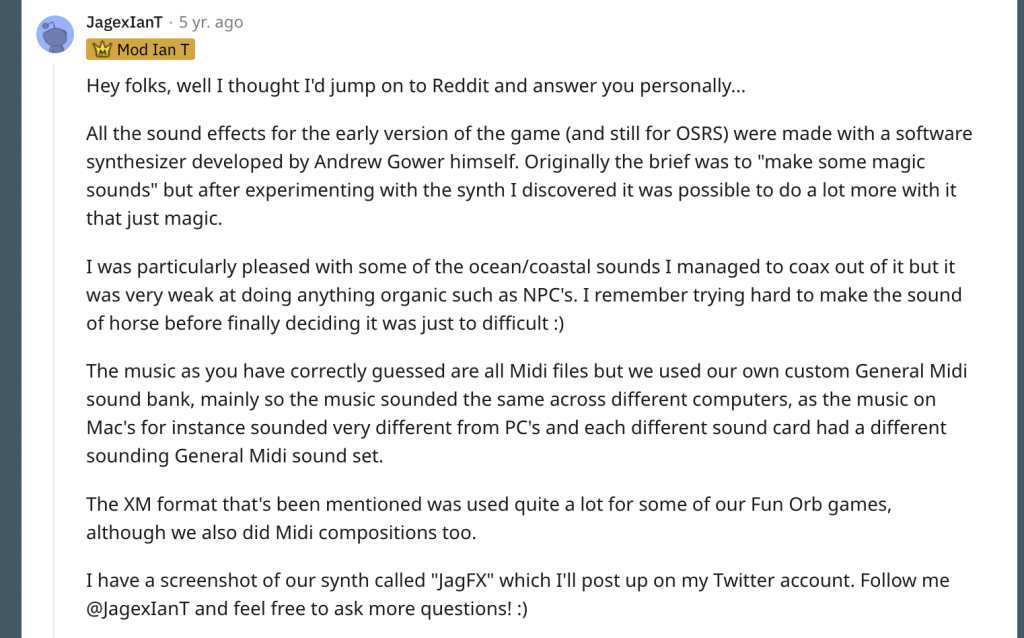Click the "OSRS" text in the second paragraph
1024x638 pixels.
pos(701,133)
